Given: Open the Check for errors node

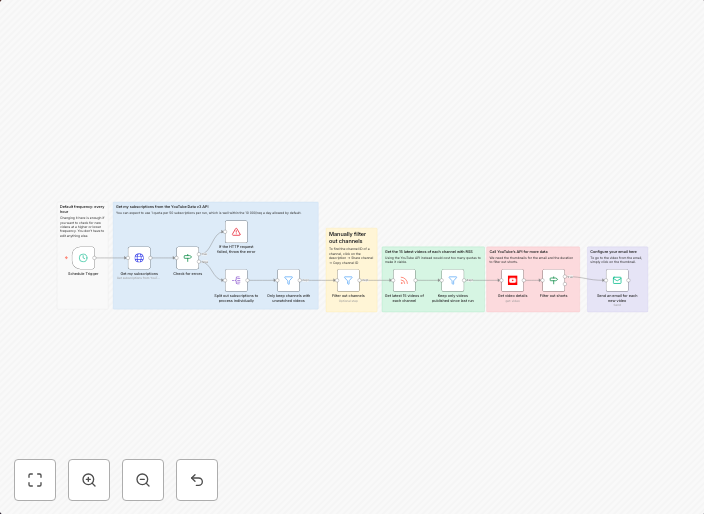Looking at the screenshot, I should click(188, 258).
